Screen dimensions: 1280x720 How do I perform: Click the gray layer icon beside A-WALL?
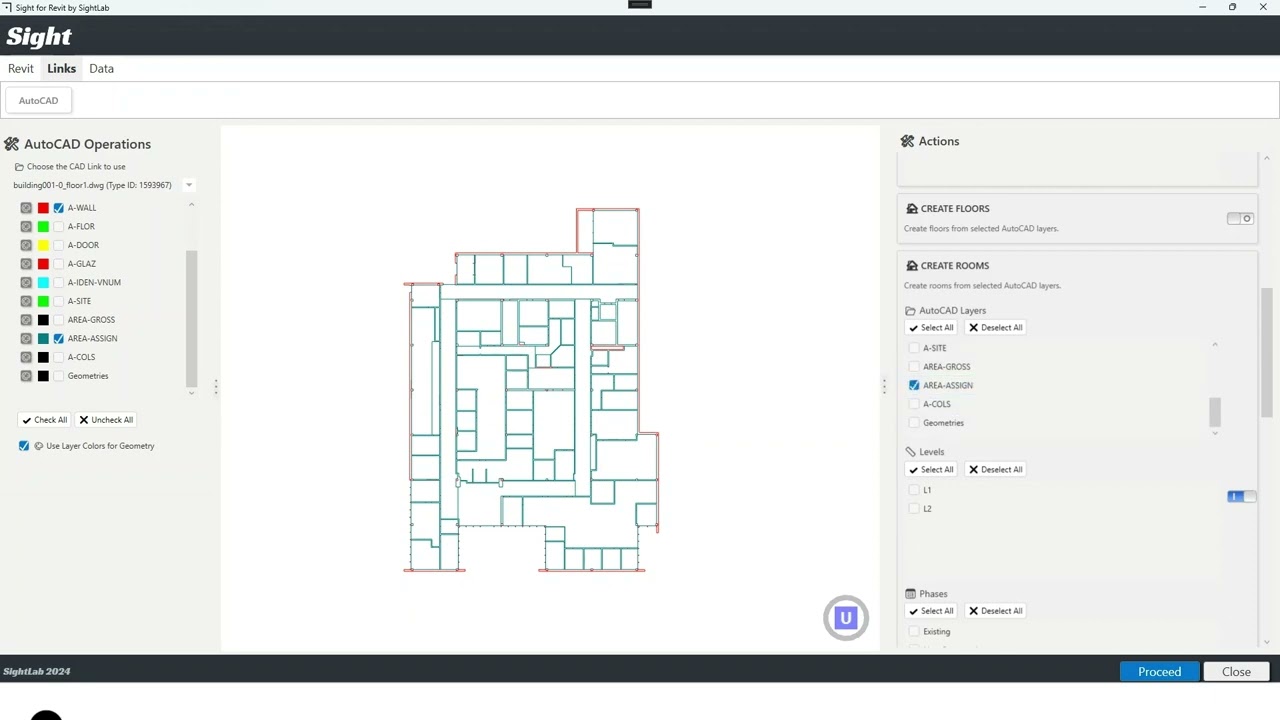[x=26, y=208]
